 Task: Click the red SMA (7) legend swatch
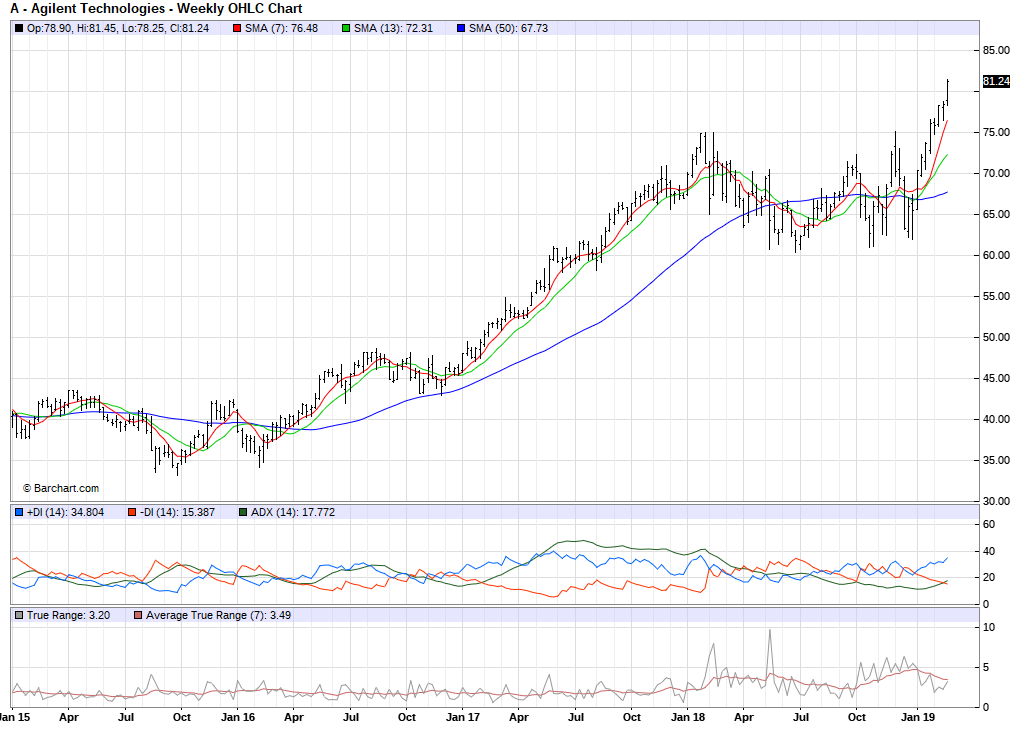tap(237, 29)
